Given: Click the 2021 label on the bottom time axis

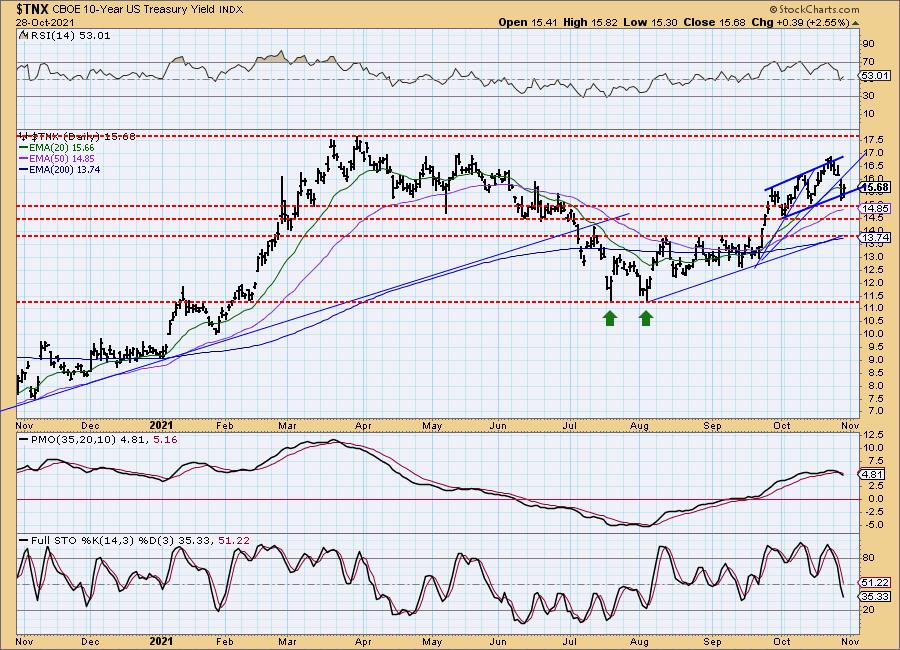Looking at the screenshot, I should point(161,641).
